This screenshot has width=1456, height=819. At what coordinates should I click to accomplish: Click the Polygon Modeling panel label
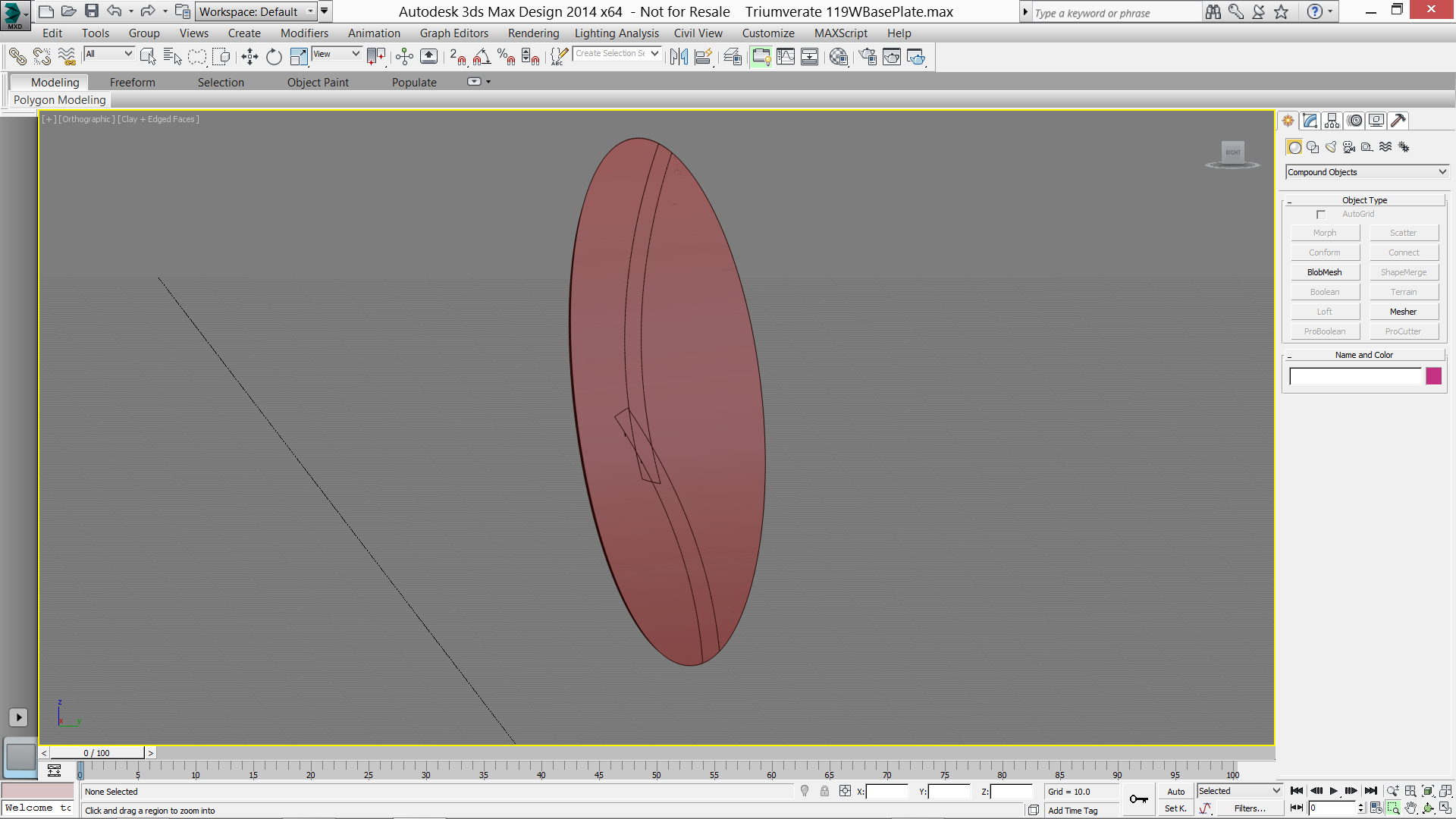(60, 100)
